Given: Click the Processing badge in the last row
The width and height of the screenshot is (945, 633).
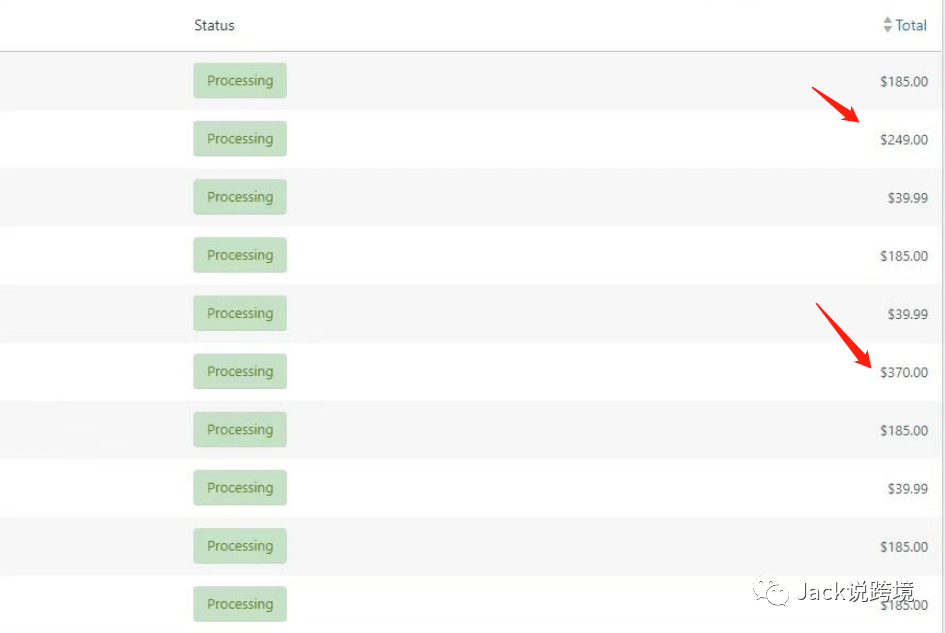Looking at the screenshot, I should pos(240,604).
